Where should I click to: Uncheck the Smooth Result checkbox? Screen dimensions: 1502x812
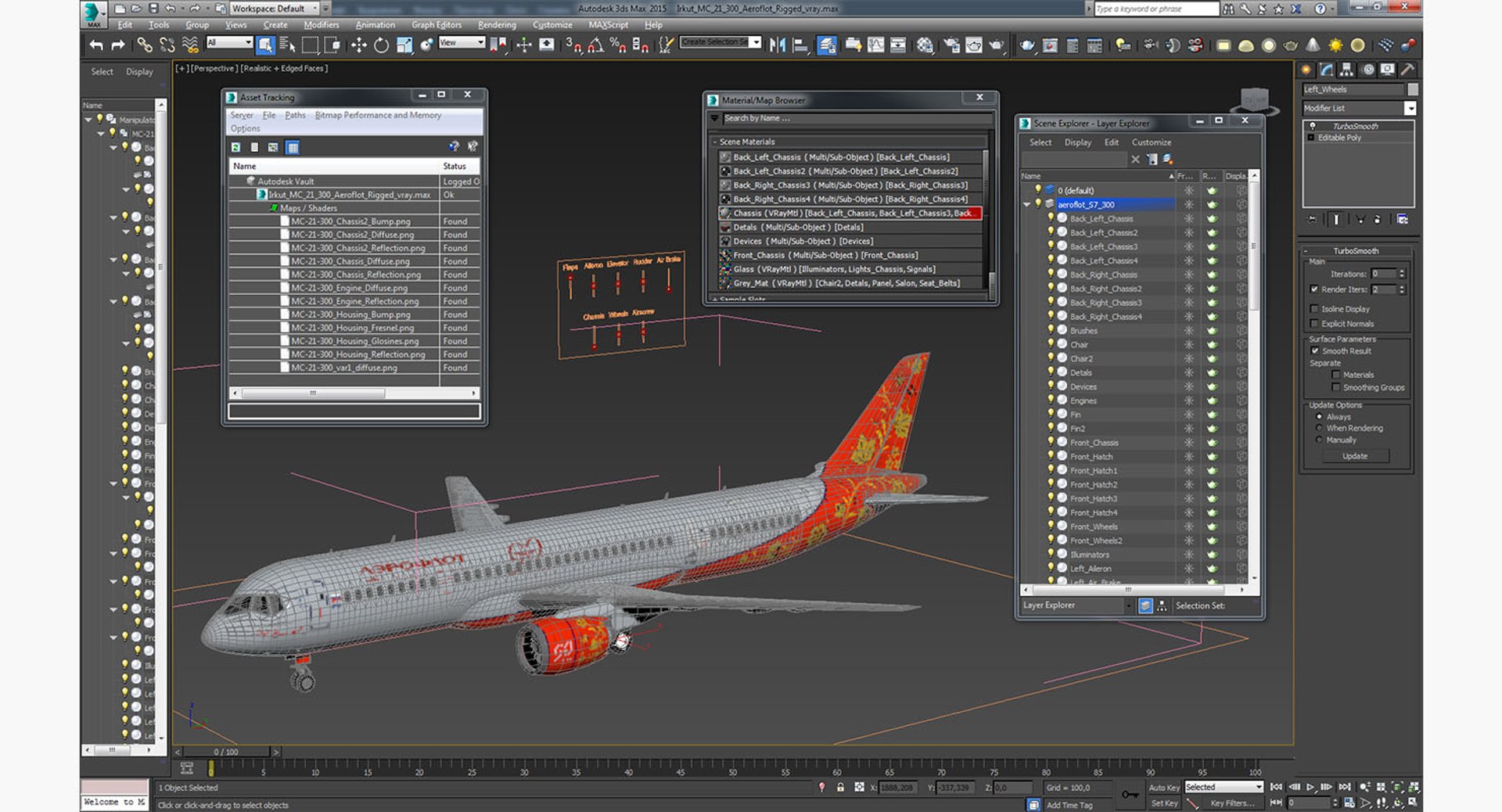(x=1315, y=351)
